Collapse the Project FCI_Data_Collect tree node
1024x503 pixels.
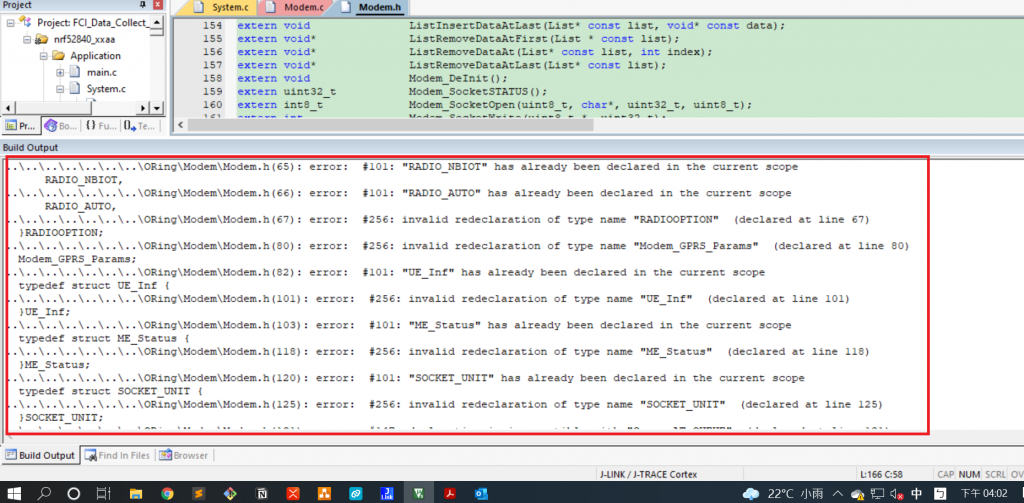point(10,22)
